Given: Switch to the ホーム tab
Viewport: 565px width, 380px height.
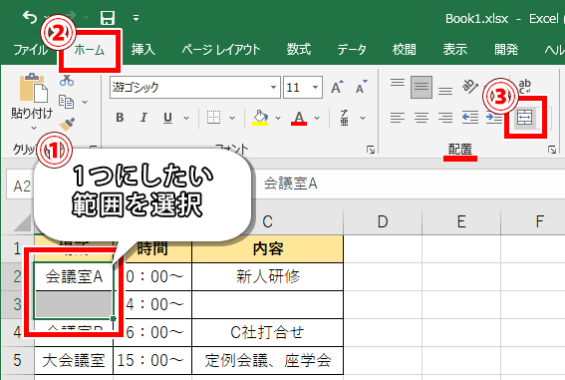Looking at the screenshot, I should [89, 50].
